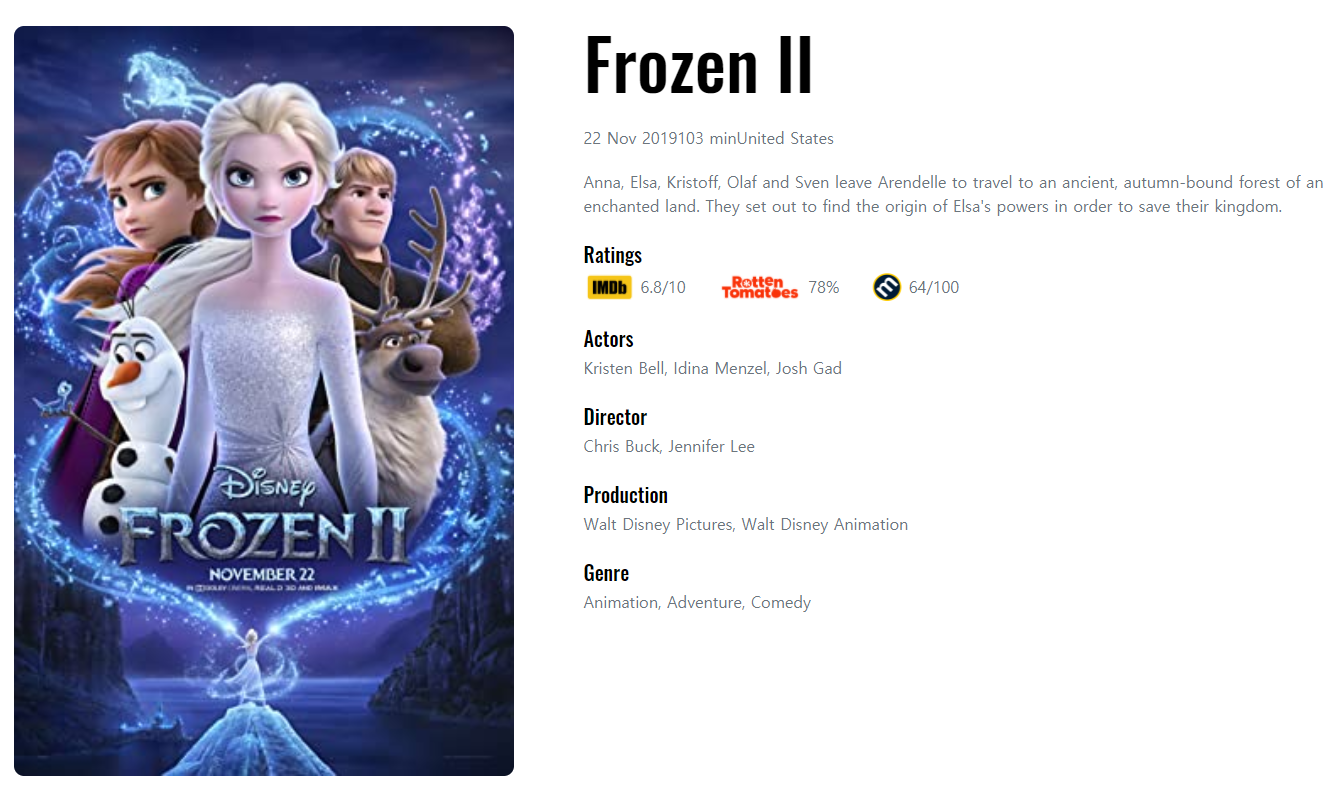Viewport: 1332px width, 785px height.
Task: Click the Actors section heading
Action: 609,339
